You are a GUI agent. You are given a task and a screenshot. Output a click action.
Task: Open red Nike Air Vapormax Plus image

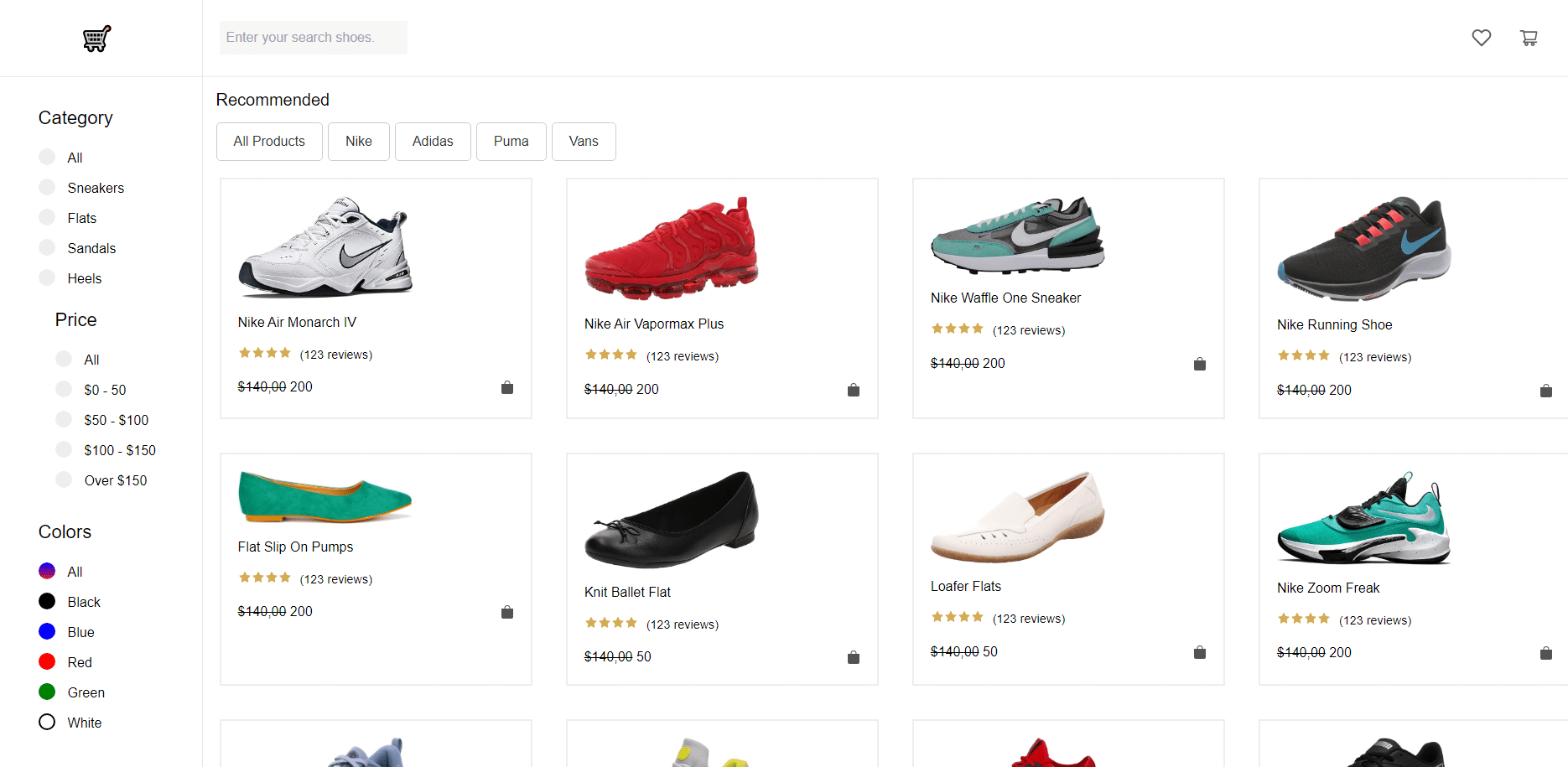[672, 247]
